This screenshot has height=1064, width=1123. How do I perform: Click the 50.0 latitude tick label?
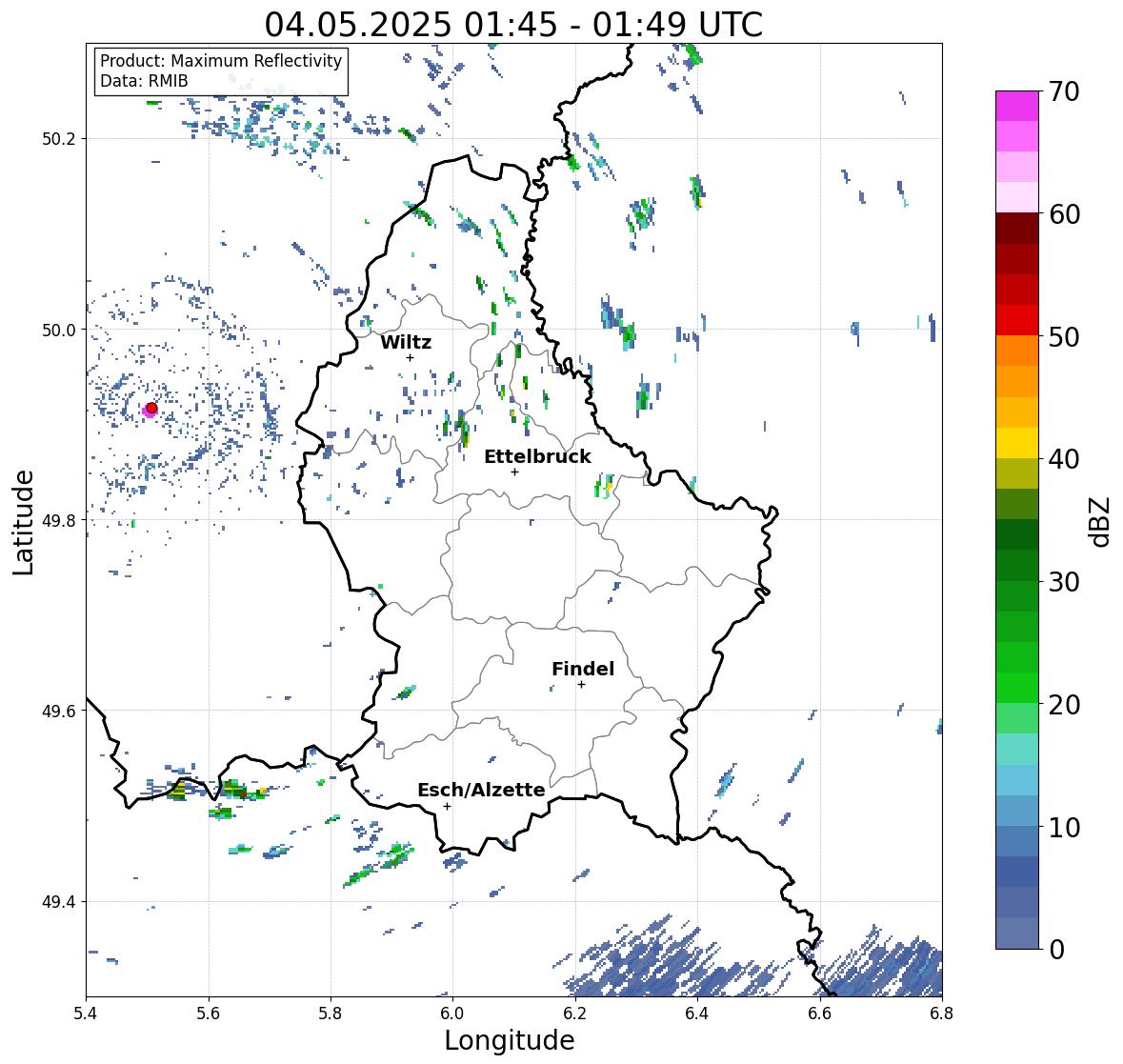tap(59, 331)
